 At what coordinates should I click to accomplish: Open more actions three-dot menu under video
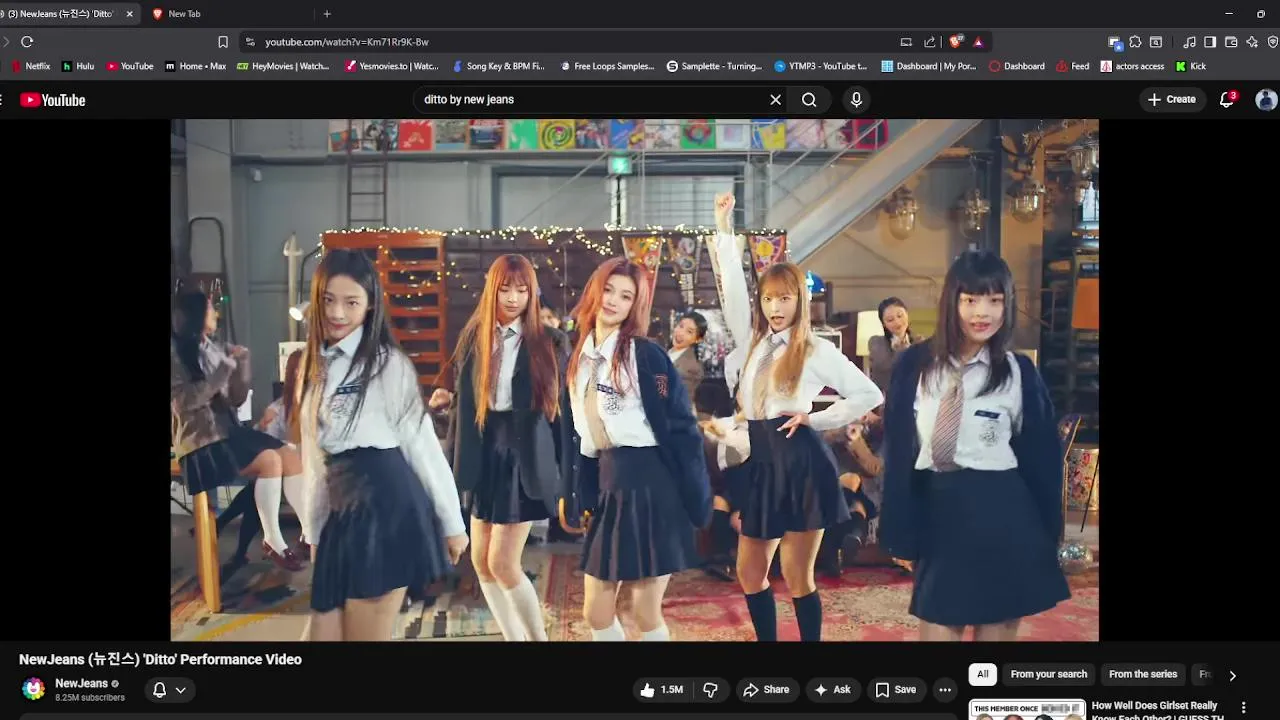[945, 690]
